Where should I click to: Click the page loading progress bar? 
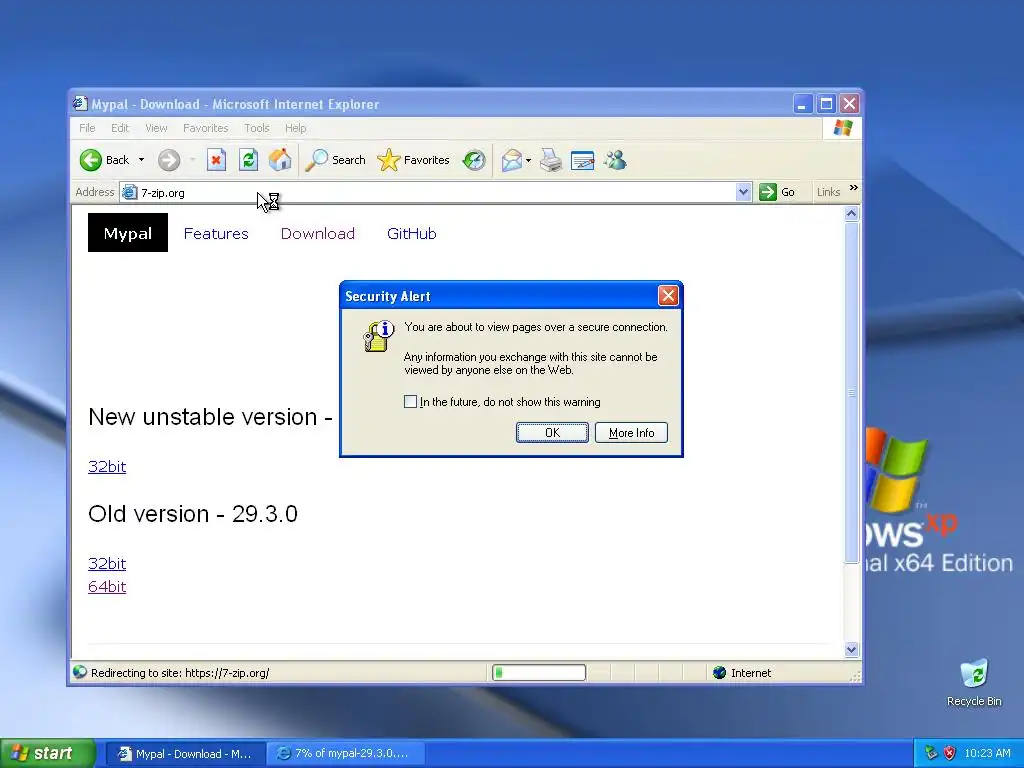539,673
